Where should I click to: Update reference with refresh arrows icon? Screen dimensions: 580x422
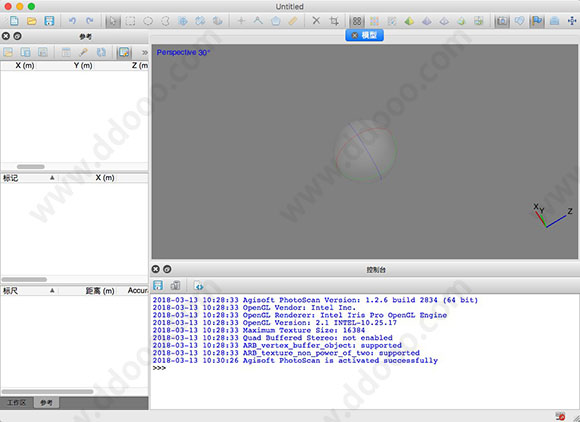pyautogui.click(x=101, y=52)
